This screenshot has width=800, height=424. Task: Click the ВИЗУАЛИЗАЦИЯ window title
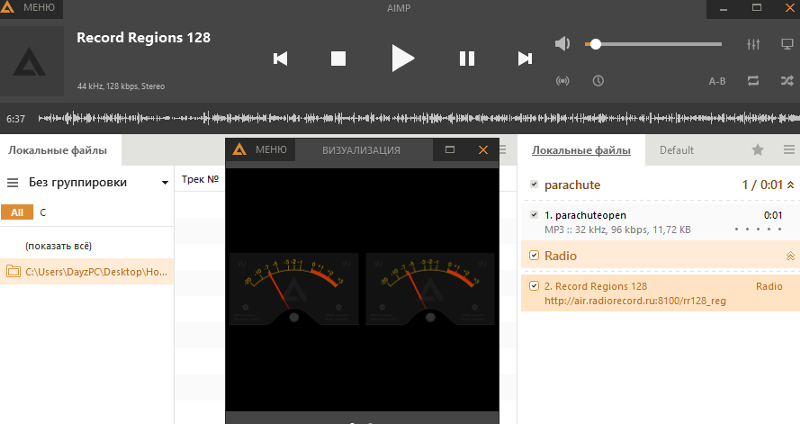[361, 151]
